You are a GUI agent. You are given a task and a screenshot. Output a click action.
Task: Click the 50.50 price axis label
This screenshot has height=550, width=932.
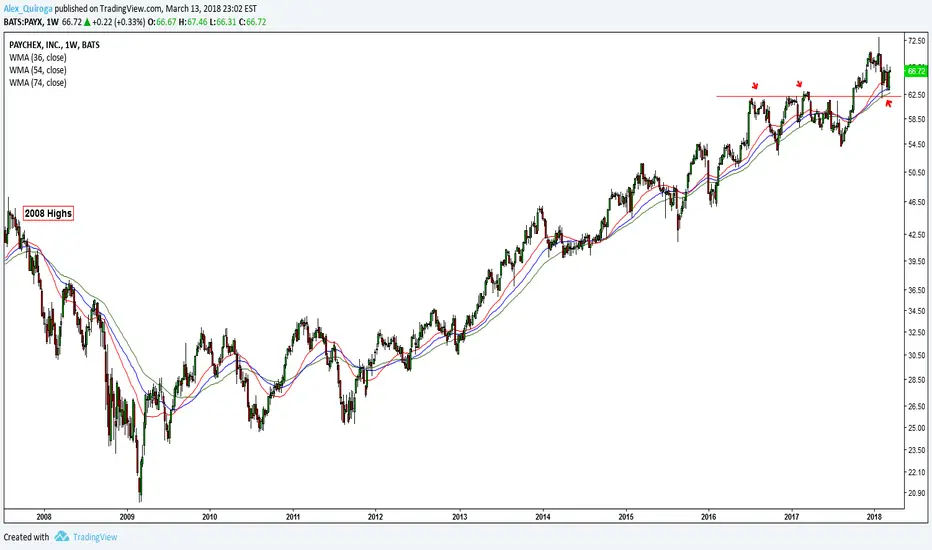click(x=917, y=172)
